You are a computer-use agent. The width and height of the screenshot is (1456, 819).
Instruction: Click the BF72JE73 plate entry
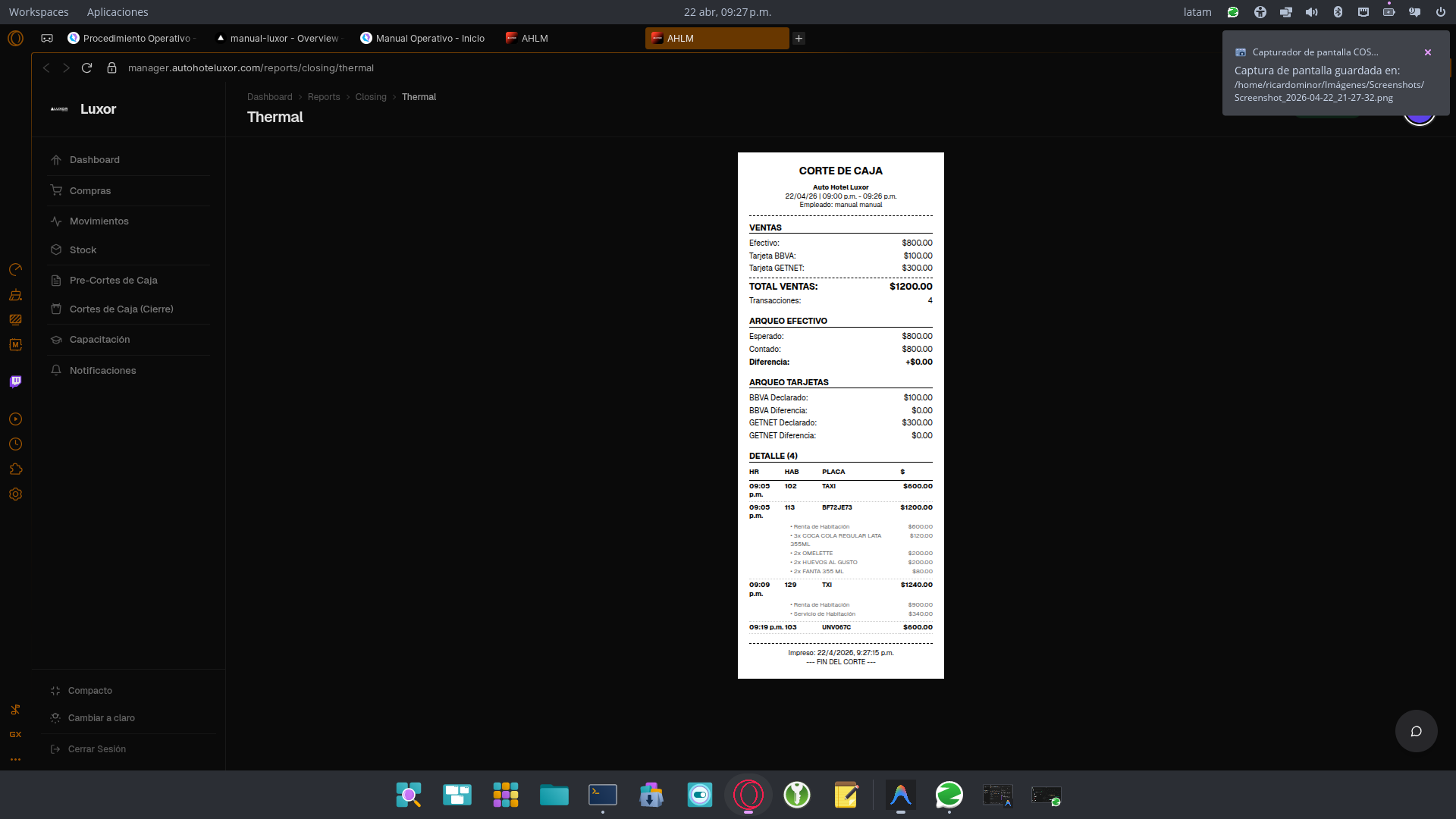point(837,507)
